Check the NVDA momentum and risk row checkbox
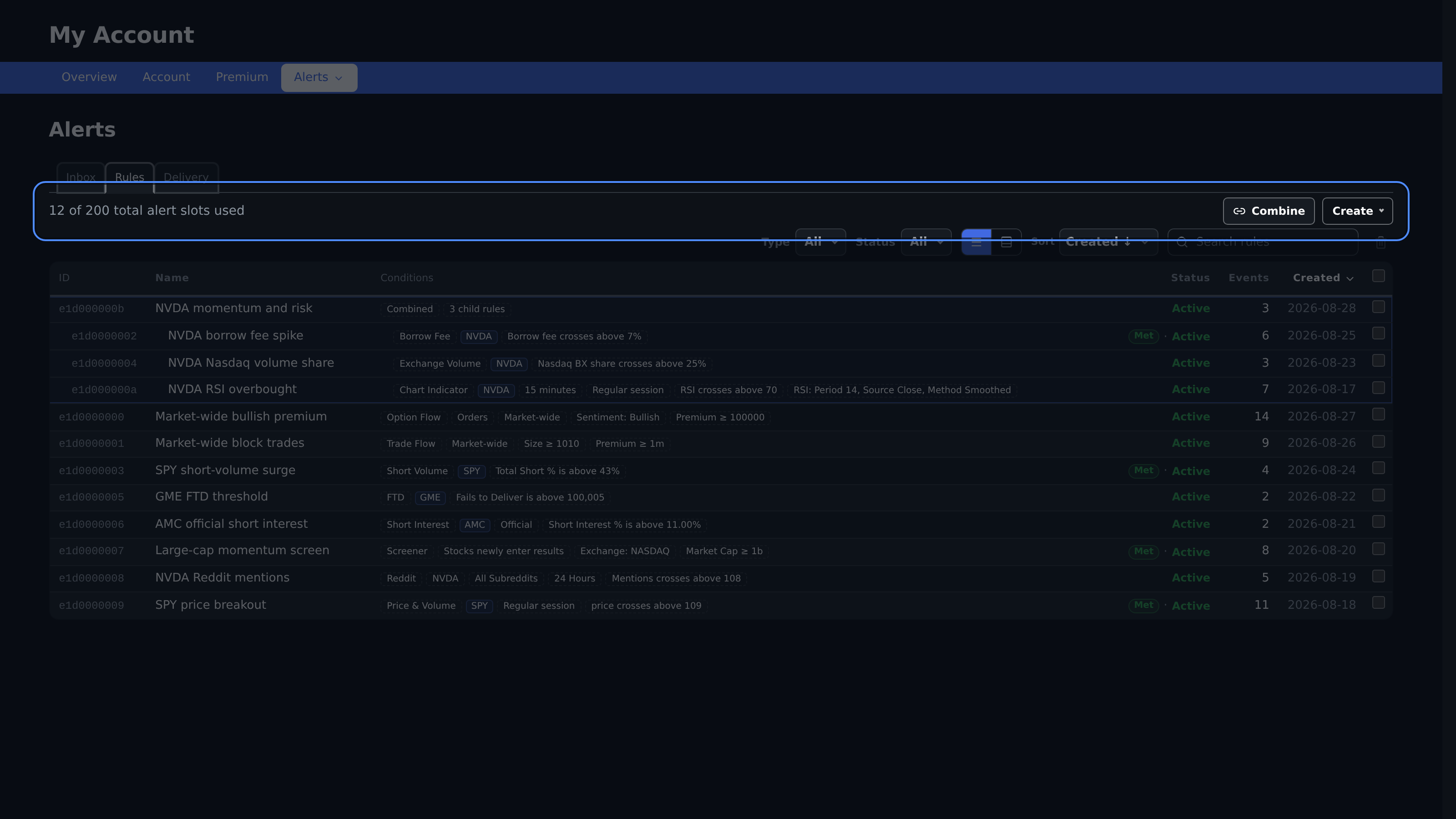 pyautogui.click(x=1379, y=307)
